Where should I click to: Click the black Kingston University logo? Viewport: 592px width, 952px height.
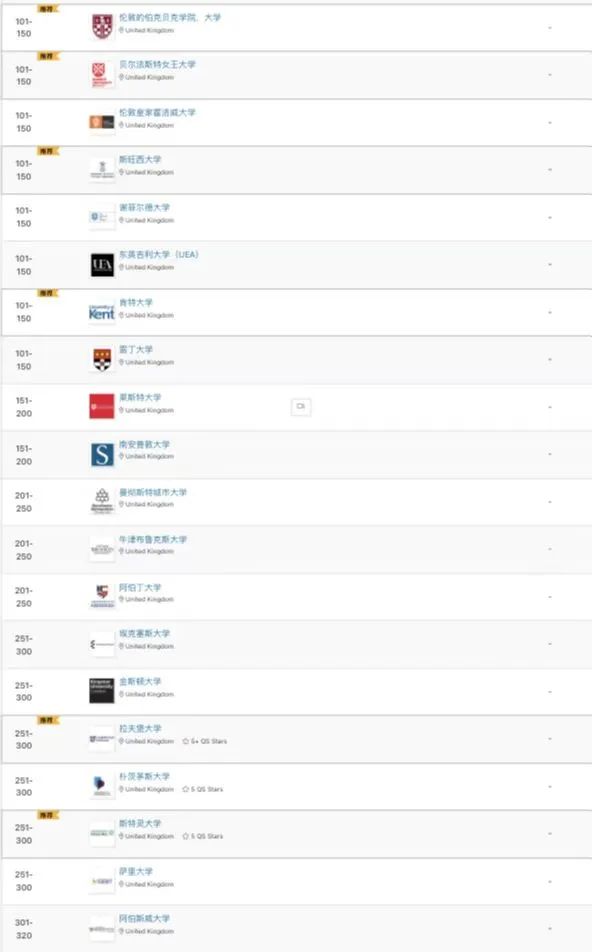(102, 691)
